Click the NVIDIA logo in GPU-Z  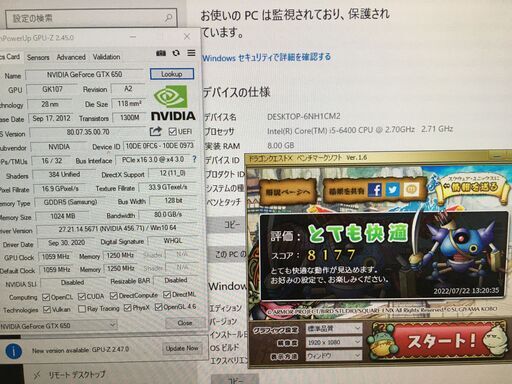click(173, 103)
